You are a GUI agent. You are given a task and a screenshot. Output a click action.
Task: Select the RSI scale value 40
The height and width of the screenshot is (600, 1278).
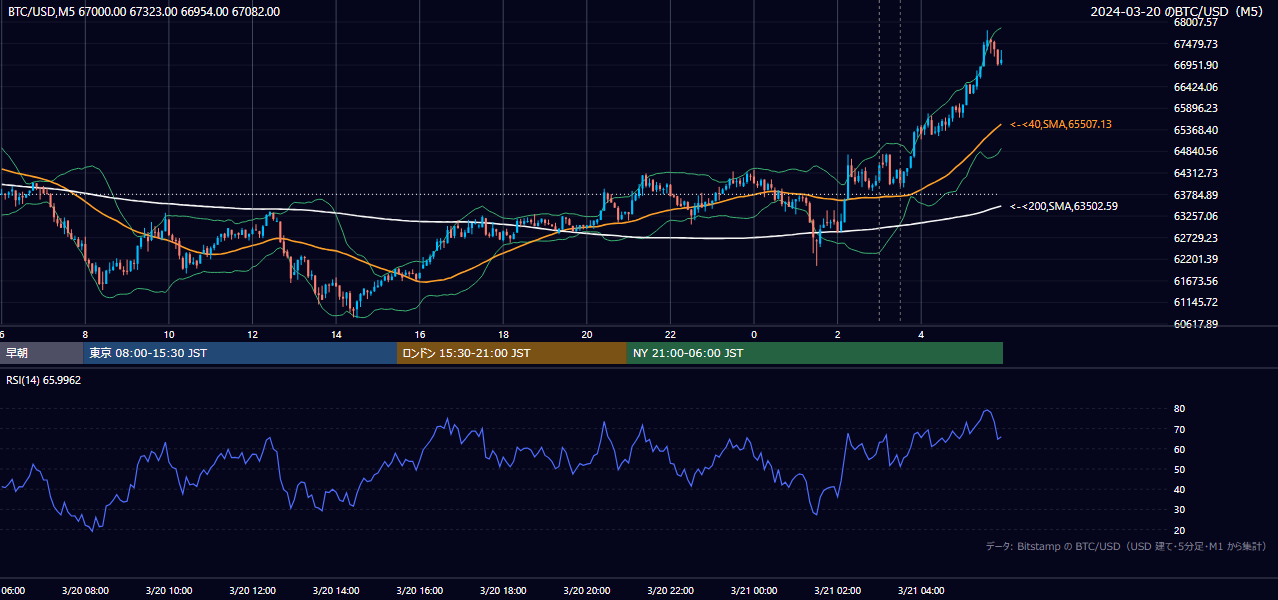pyautogui.click(x=1180, y=489)
